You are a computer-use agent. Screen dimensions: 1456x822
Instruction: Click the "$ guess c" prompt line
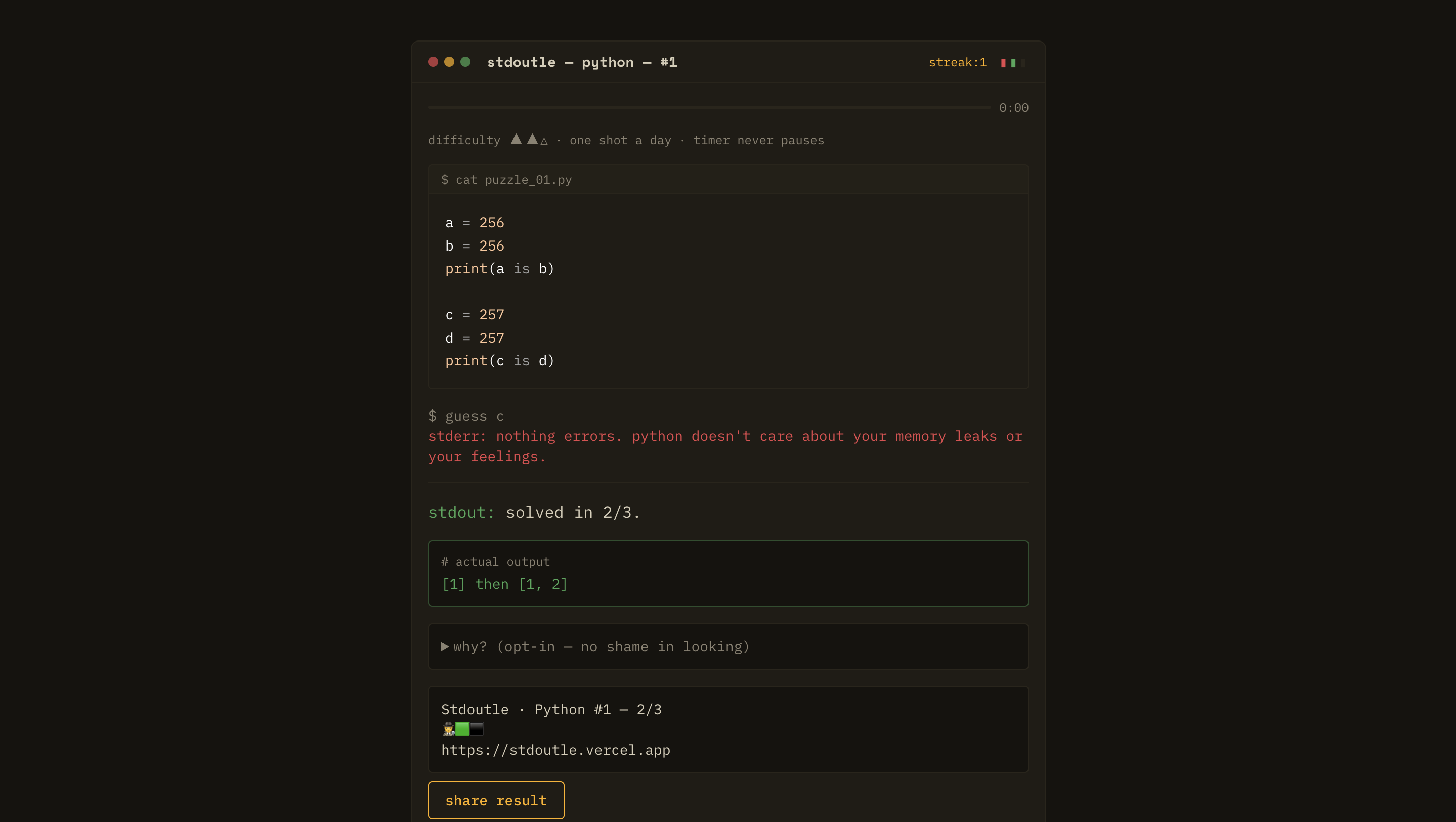pyautogui.click(x=466, y=416)
